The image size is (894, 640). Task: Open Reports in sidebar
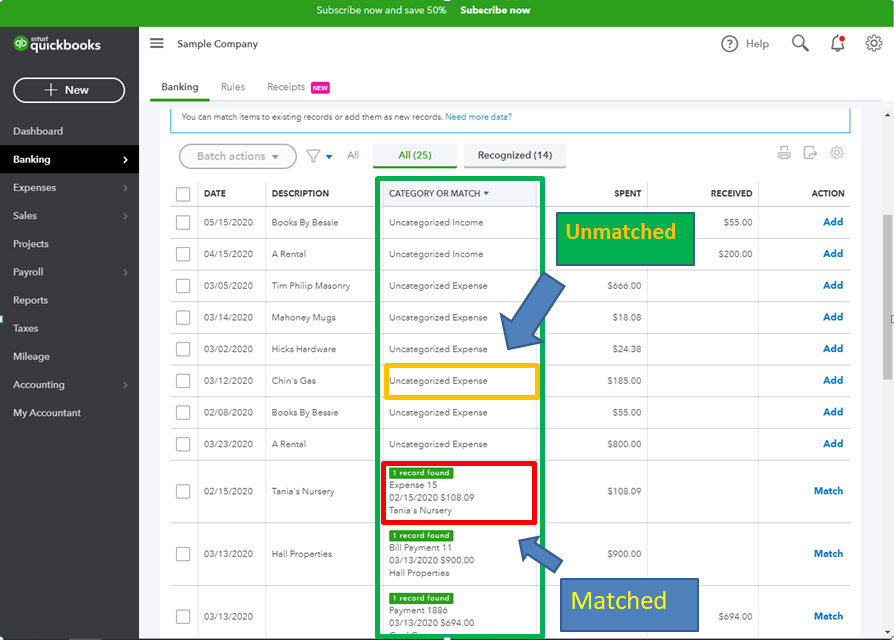30,300
